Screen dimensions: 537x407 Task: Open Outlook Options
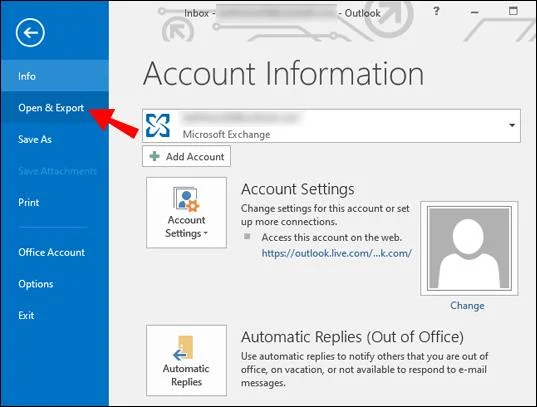[x=55, y=284]
